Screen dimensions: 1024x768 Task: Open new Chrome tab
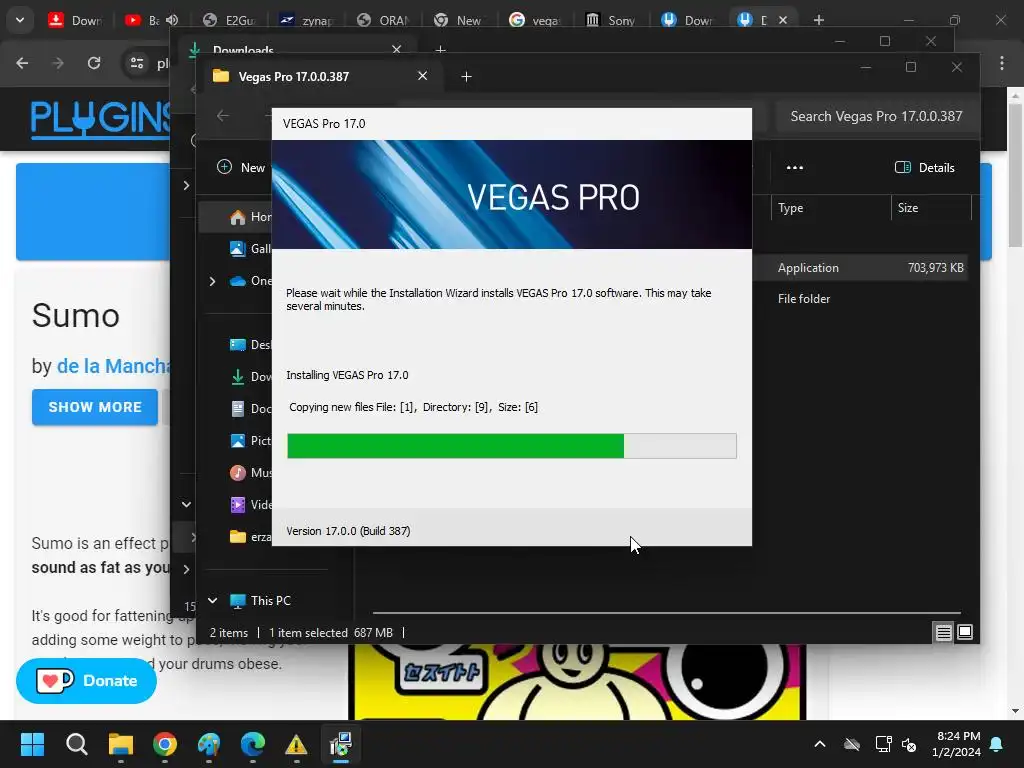818,20
